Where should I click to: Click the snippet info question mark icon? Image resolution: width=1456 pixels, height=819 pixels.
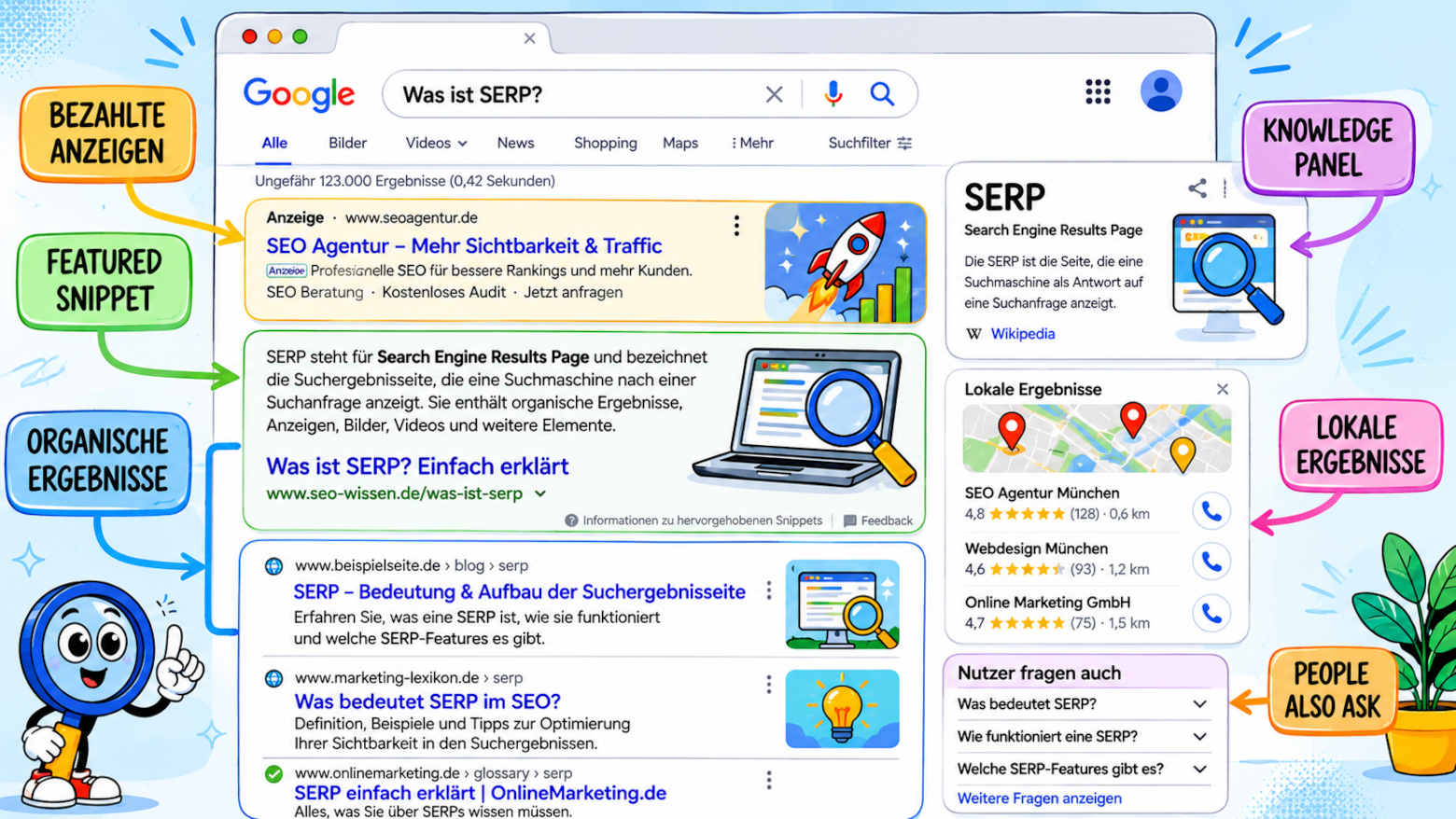click(x=571, y=521)
